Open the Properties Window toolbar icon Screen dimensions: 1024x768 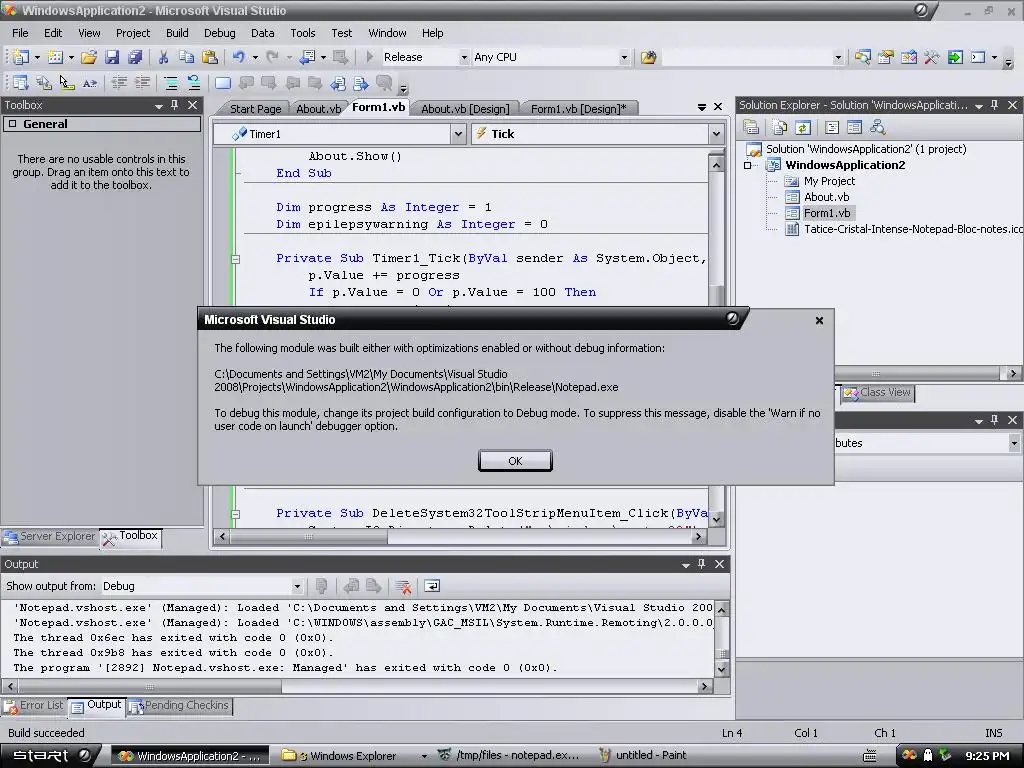point(886,57)
